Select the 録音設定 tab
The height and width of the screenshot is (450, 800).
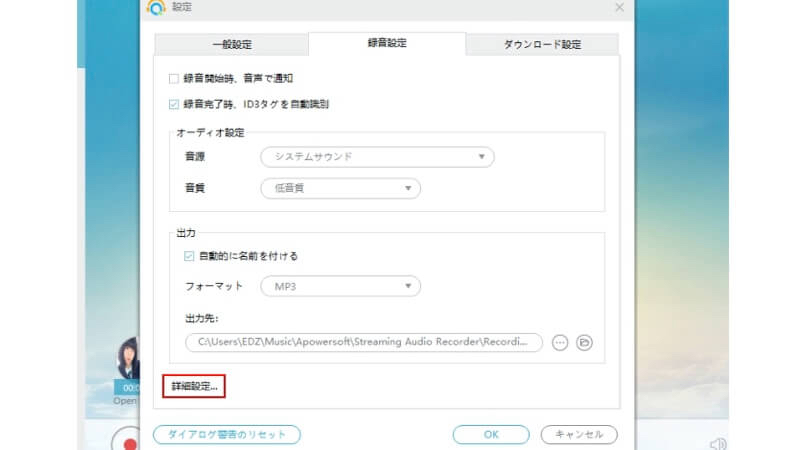[387, 43]
